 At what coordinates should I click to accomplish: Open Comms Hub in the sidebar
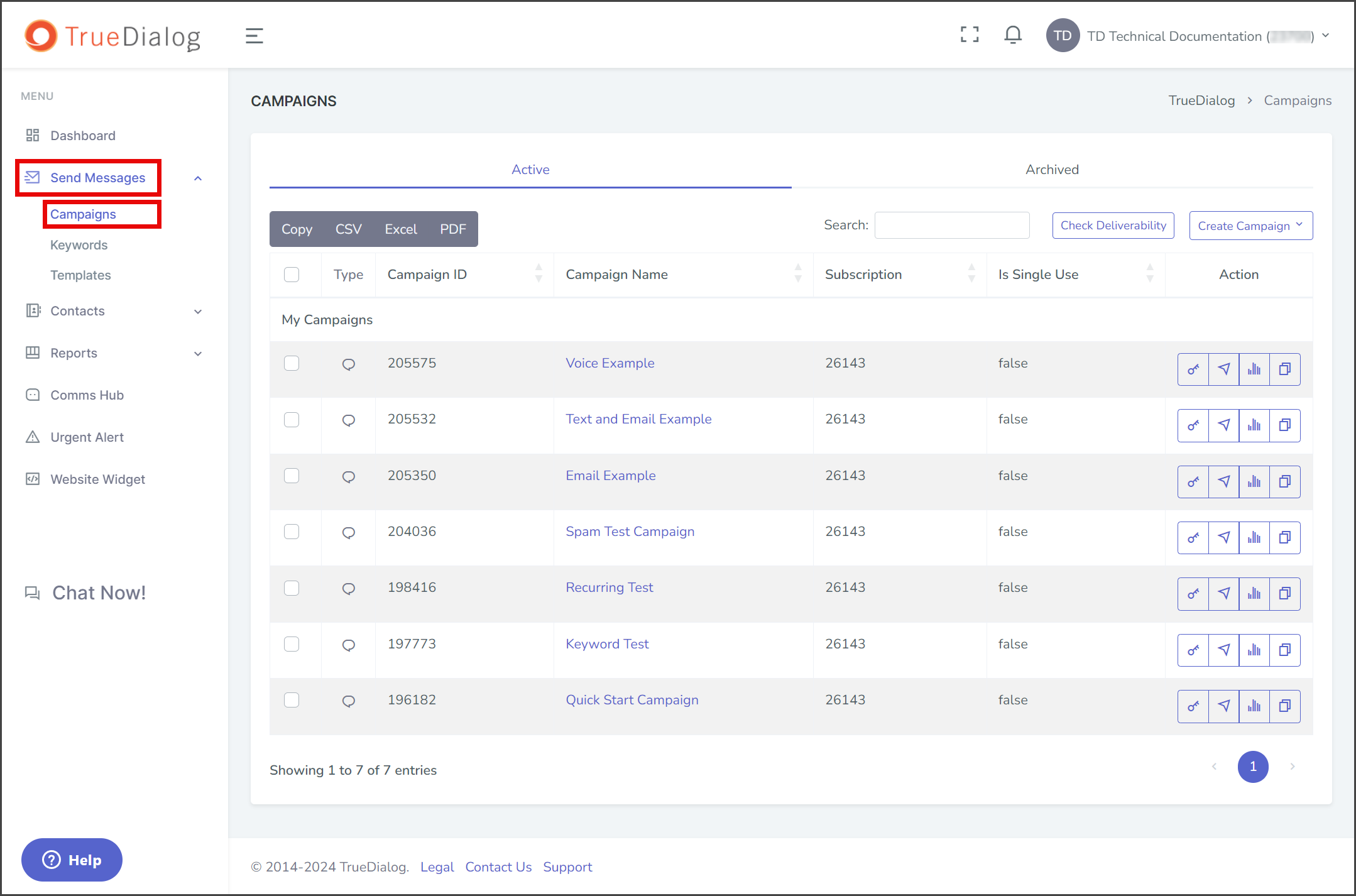click(x=87, y=395)
